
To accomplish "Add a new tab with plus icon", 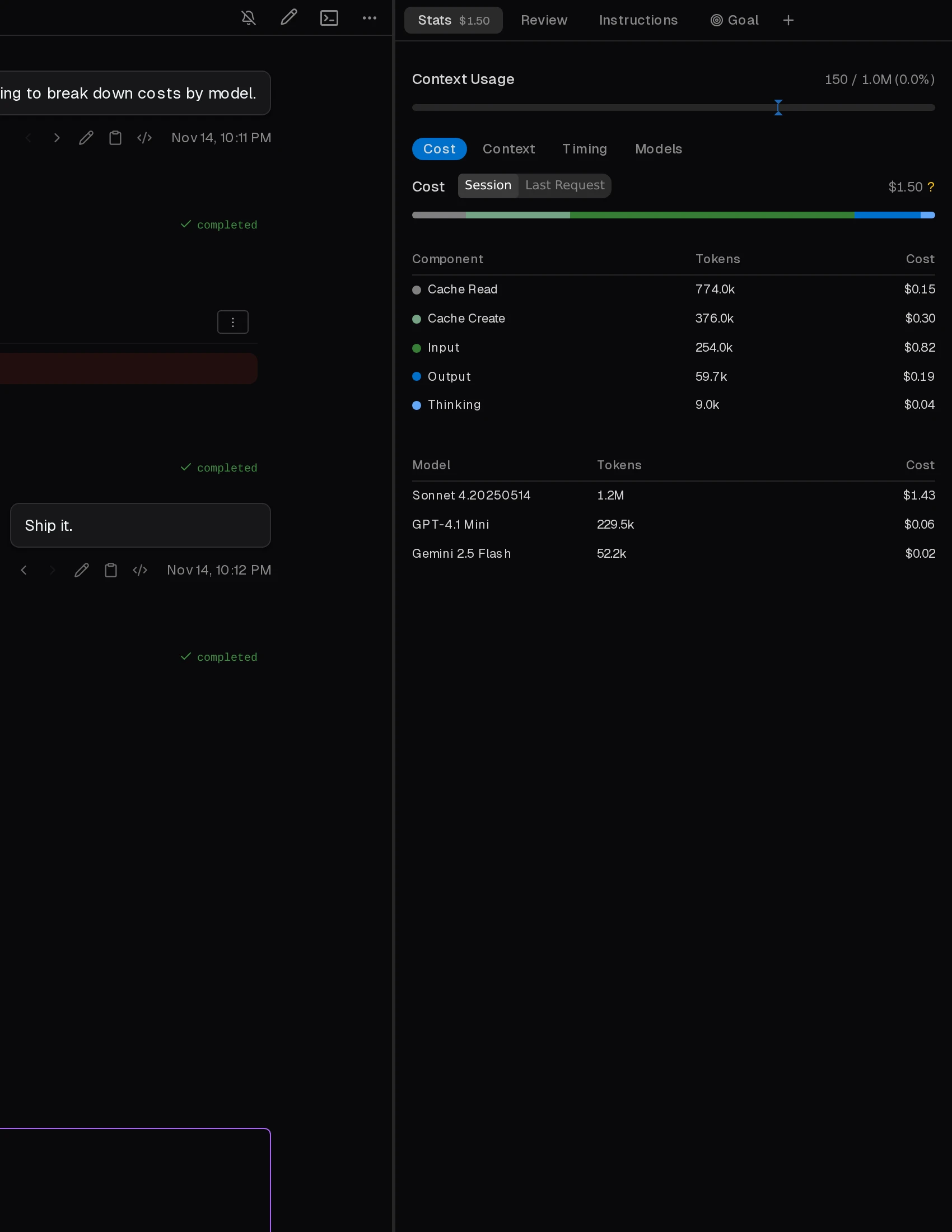I will (788, 20).
